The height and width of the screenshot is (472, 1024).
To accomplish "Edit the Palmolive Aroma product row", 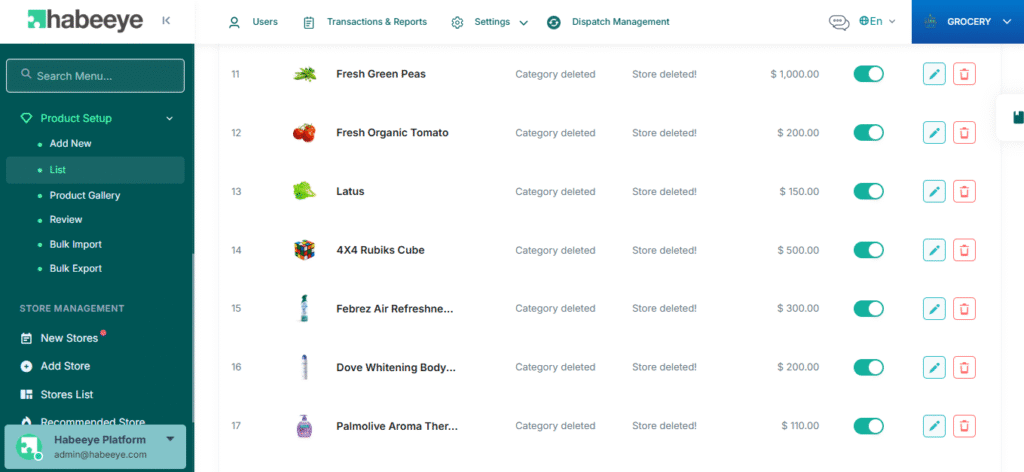I will point(934,426).
